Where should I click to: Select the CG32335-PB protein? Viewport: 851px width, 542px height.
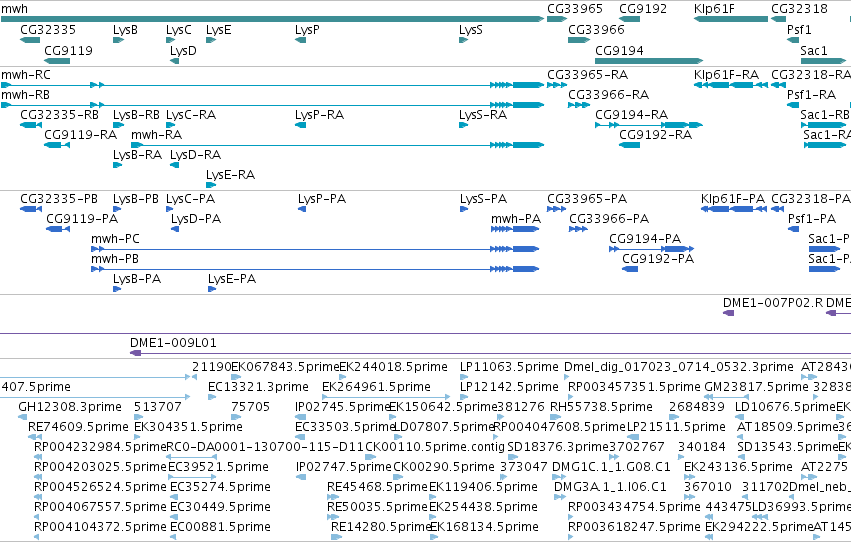(31, 209)
